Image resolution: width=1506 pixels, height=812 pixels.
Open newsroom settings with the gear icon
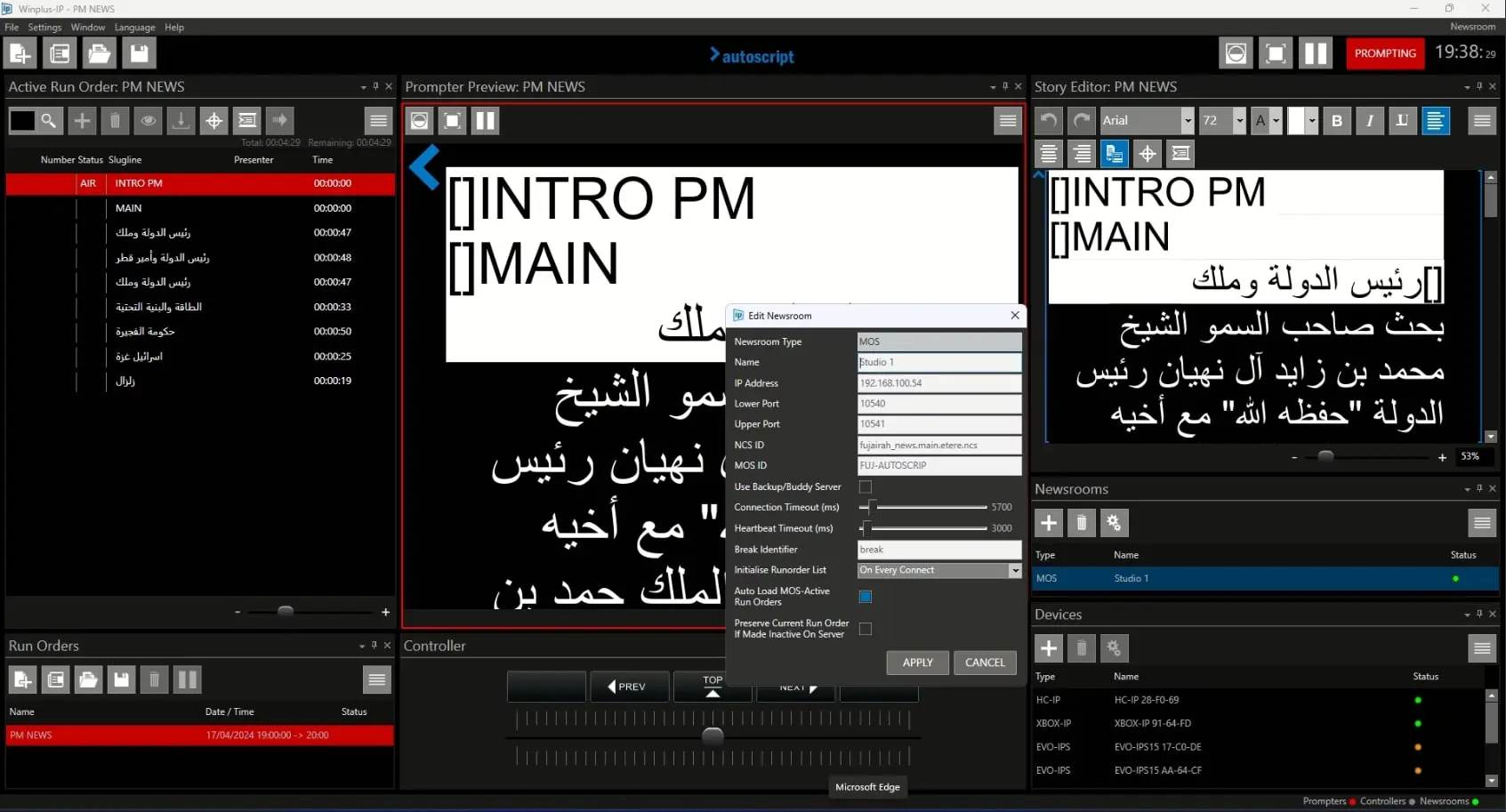pos(1114,523)
